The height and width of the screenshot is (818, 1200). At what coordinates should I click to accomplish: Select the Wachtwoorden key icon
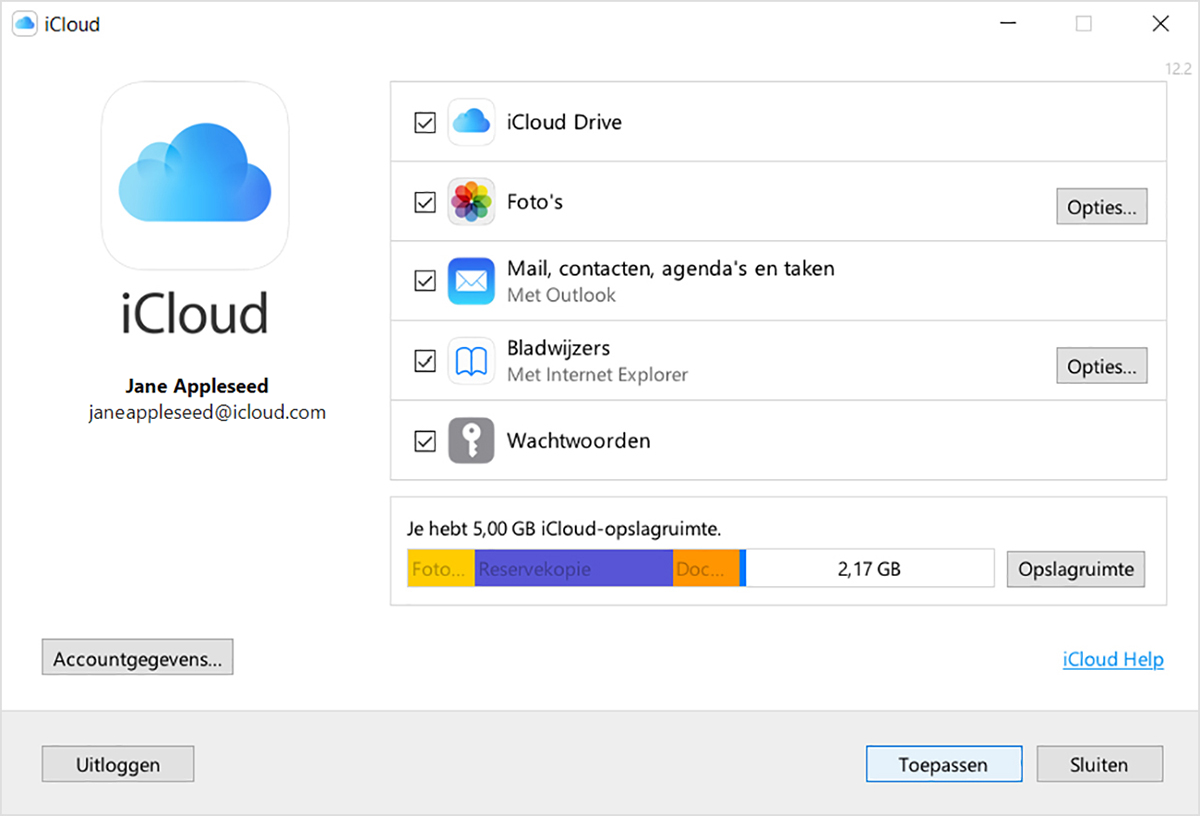[471, 440]
